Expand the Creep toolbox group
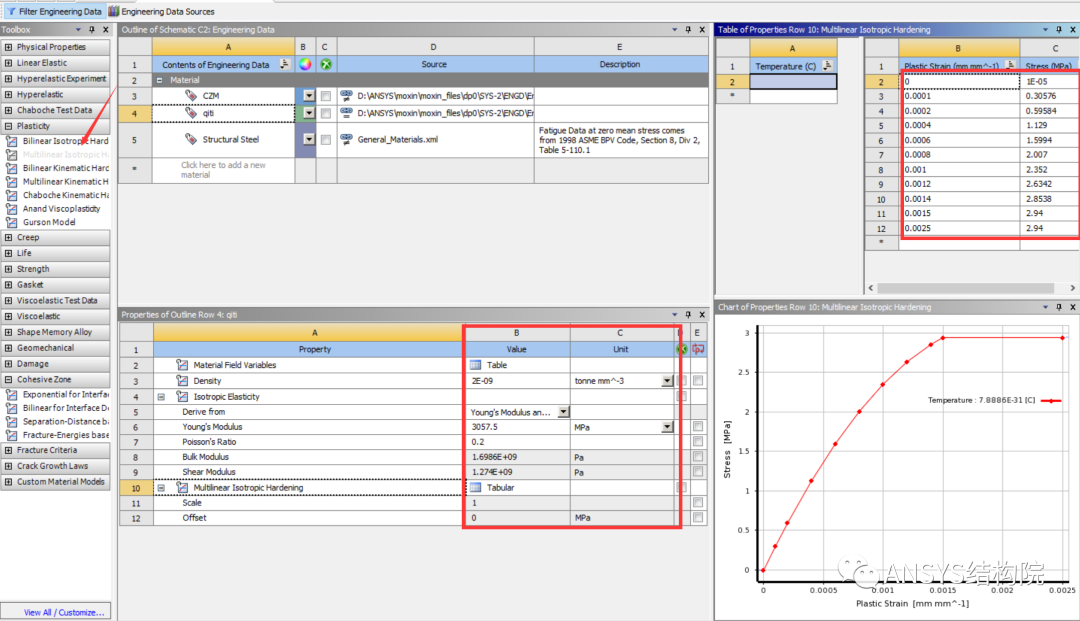 coord(8,237)
